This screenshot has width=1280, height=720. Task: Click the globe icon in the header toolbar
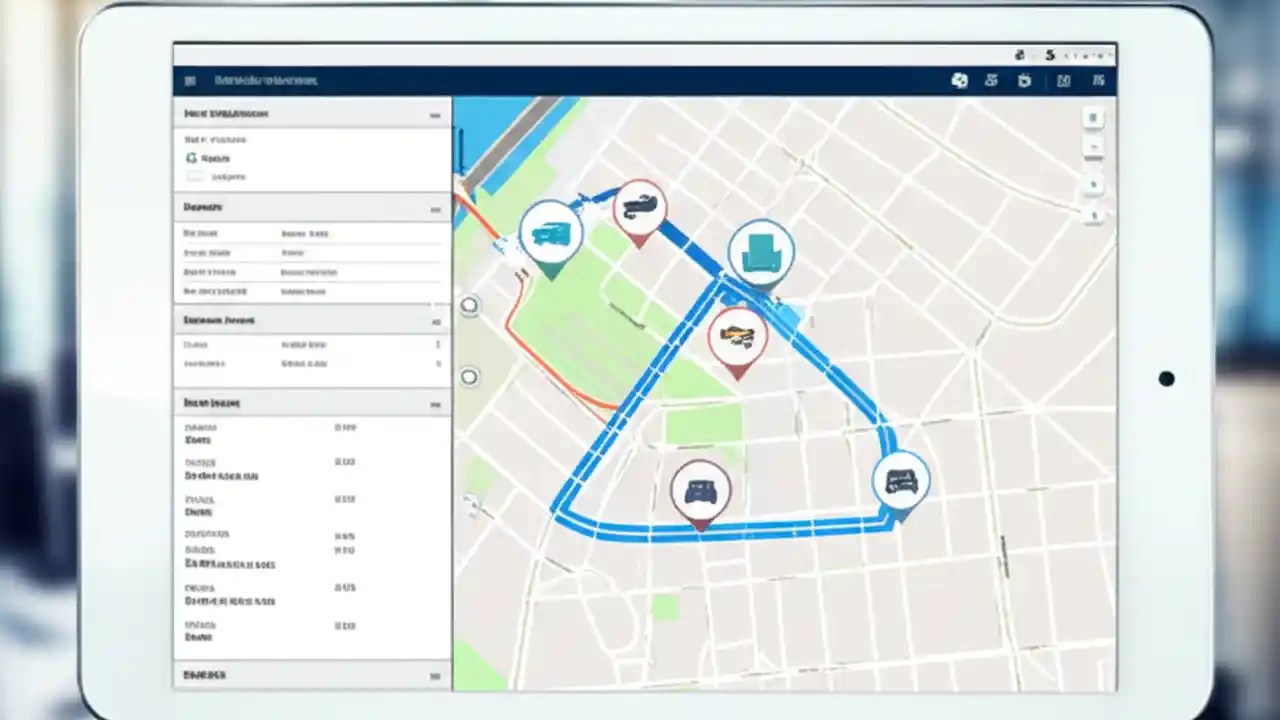point(959,81)
